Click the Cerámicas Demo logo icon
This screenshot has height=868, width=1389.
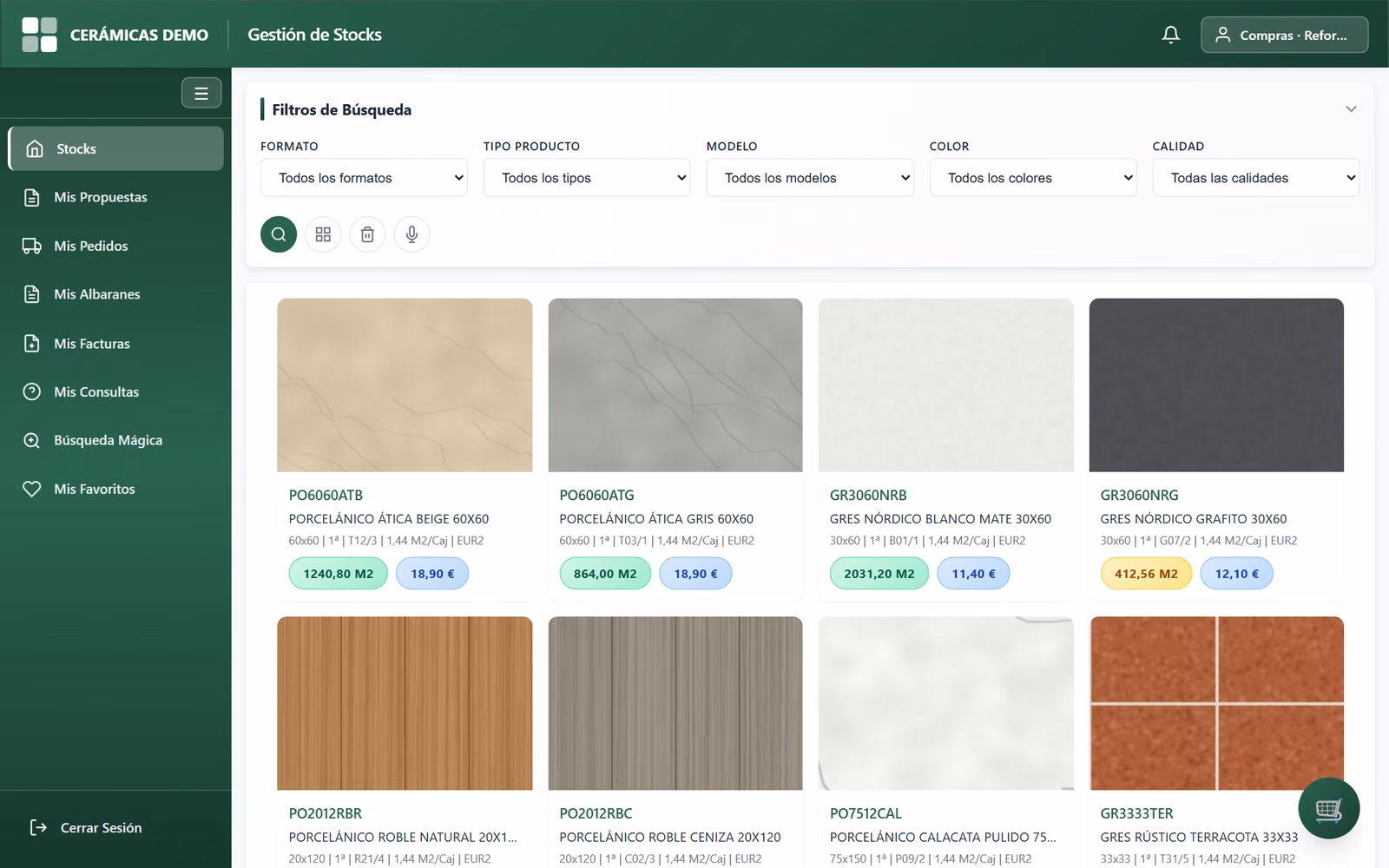(x=39, y=35)
